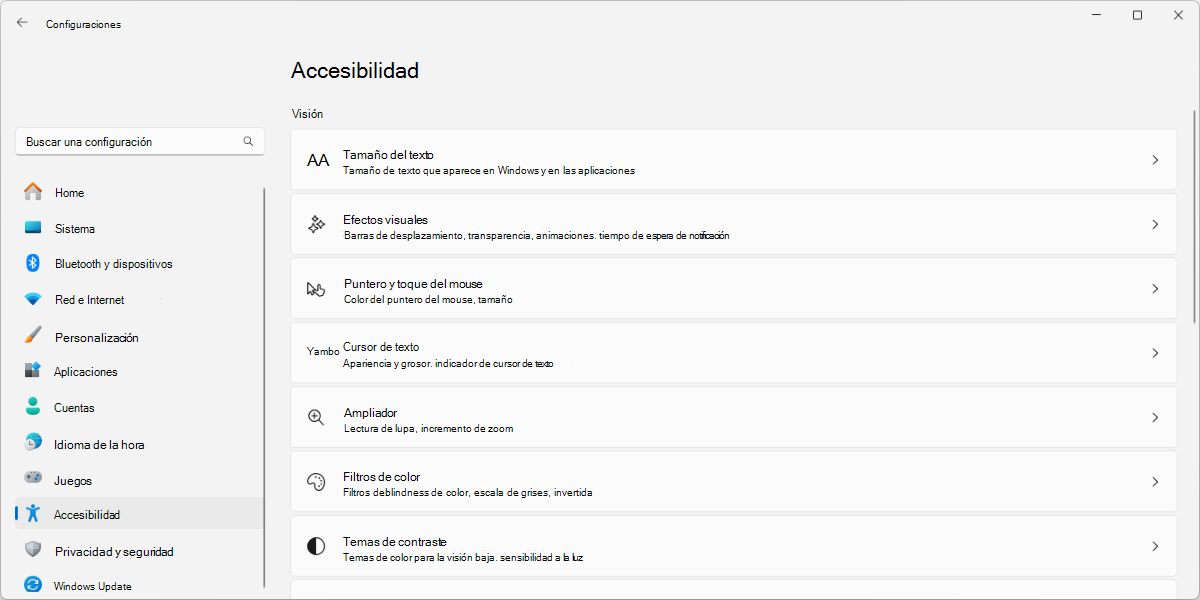Viewport: 1200px width, 600px height.
Task: Click the Accesibilidad page heading
Action: [x=355, y=71]
